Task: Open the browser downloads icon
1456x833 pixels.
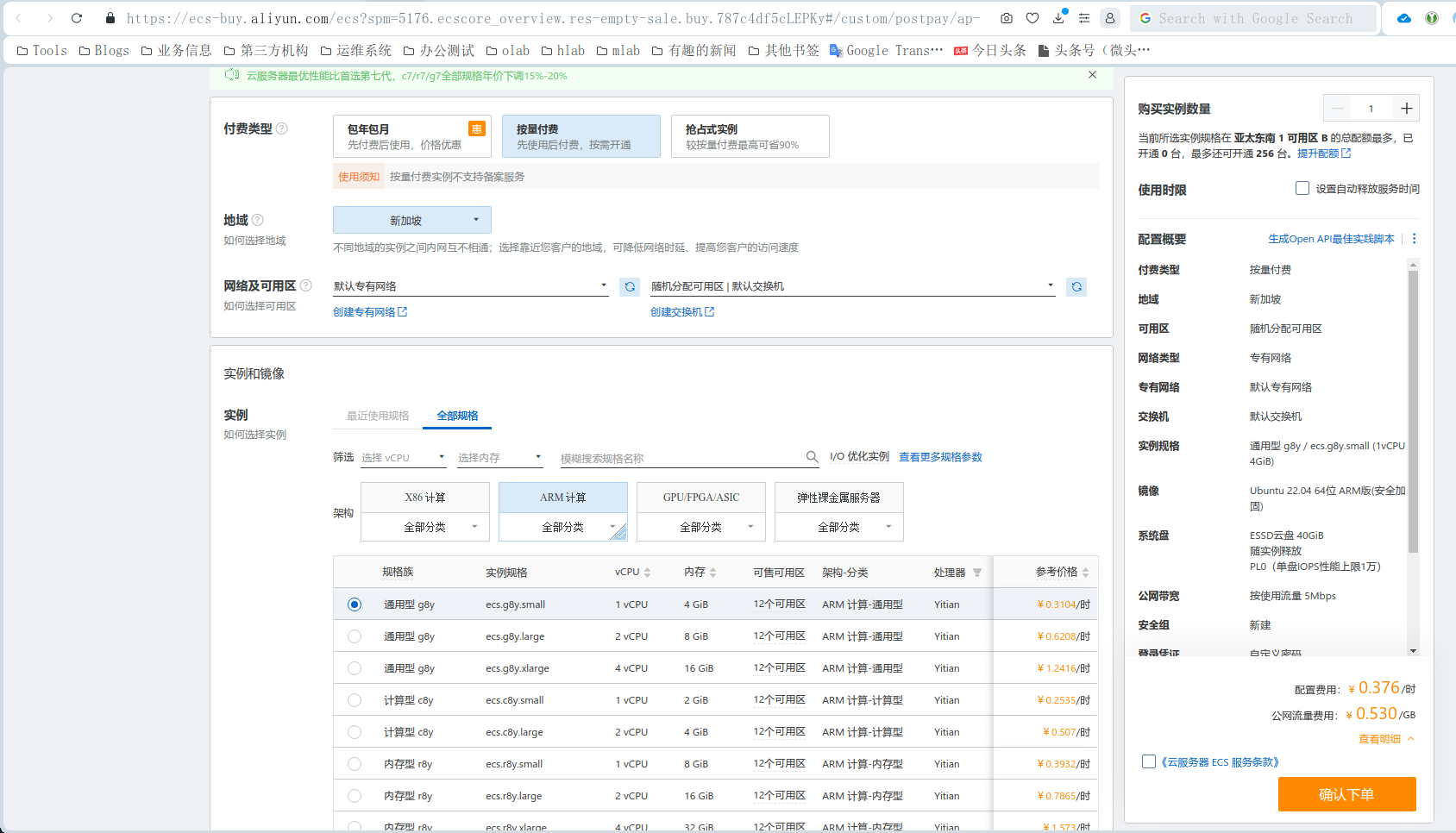Action: coord(1058,18)
